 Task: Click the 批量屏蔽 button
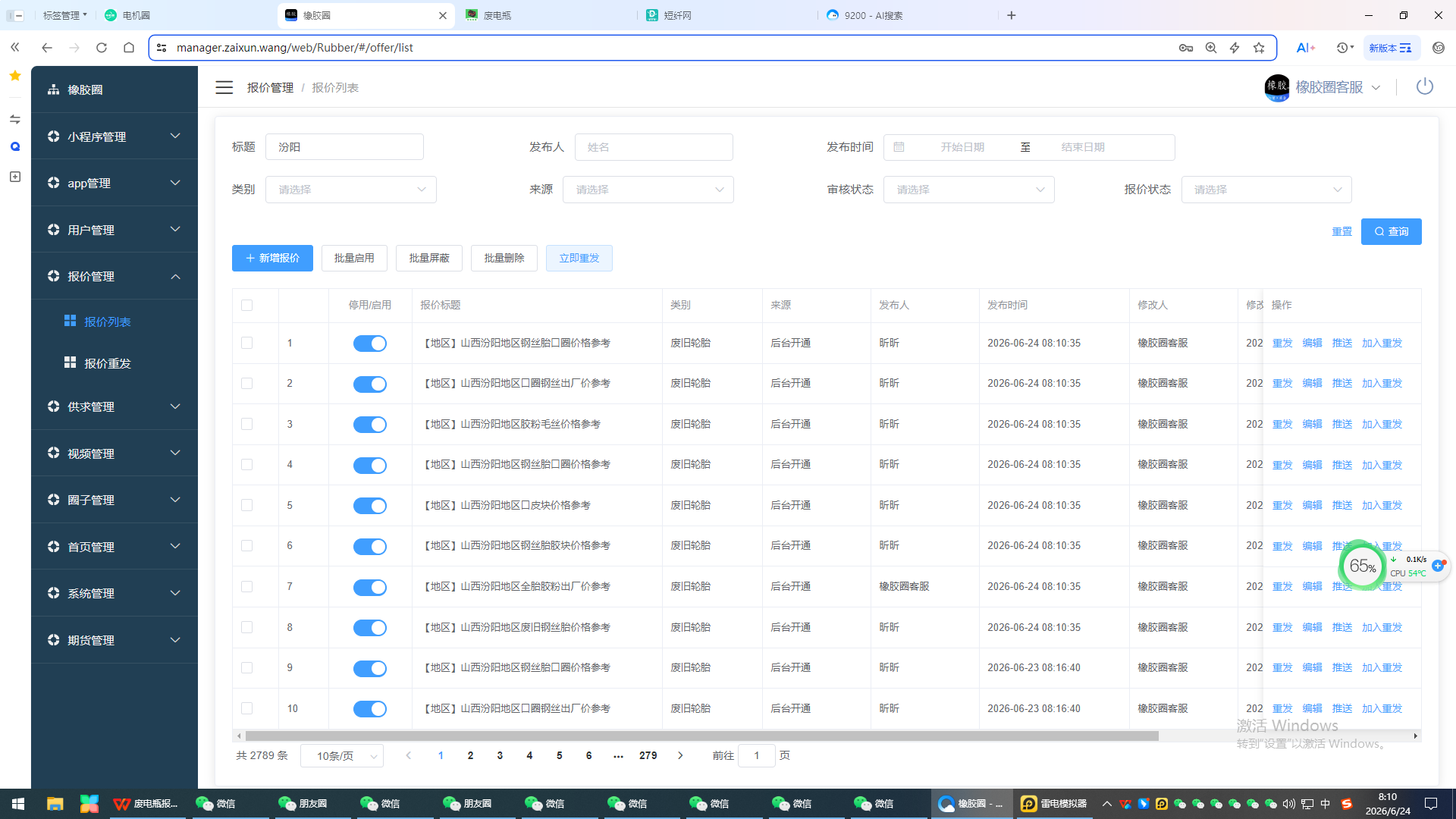pyautogui.click(x=429, y=258)
